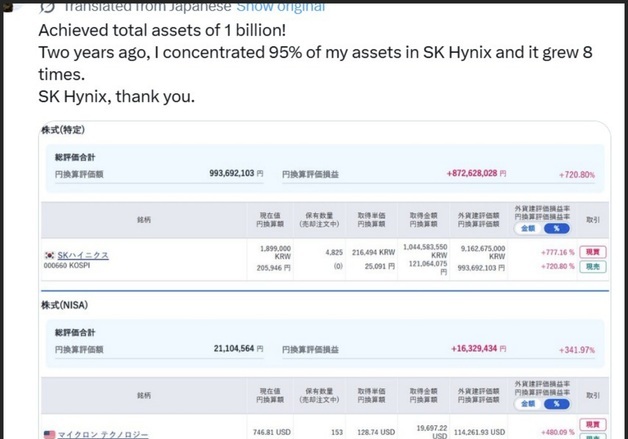Viewport: 628px width, 439px height.
Task: Click the 000660 KOSPI ticker code
Action: click(x=67, y=265)
